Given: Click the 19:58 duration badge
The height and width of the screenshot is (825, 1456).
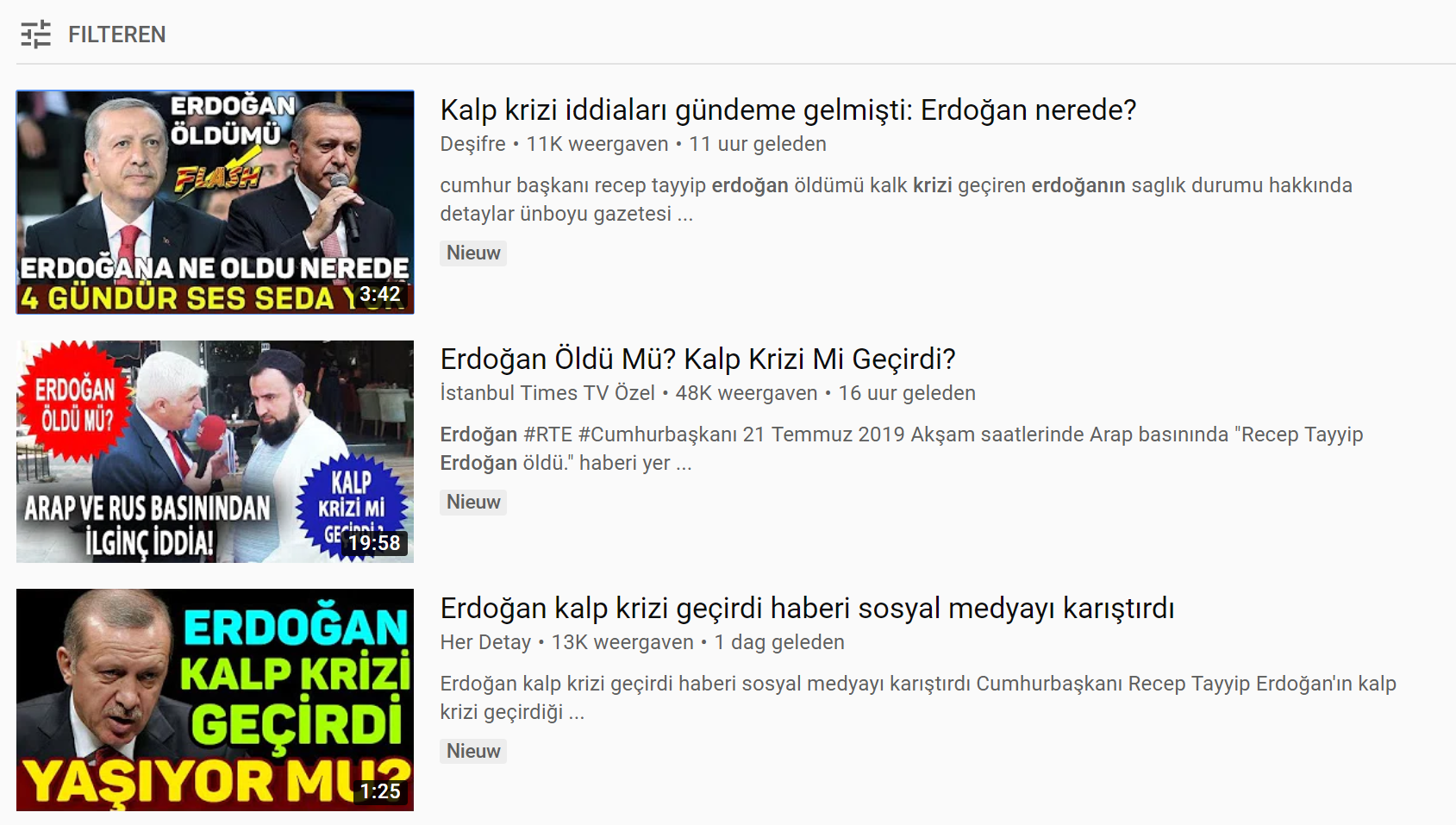Looking at the screenshot, I should pyautogui.click(x=375, y=543).
